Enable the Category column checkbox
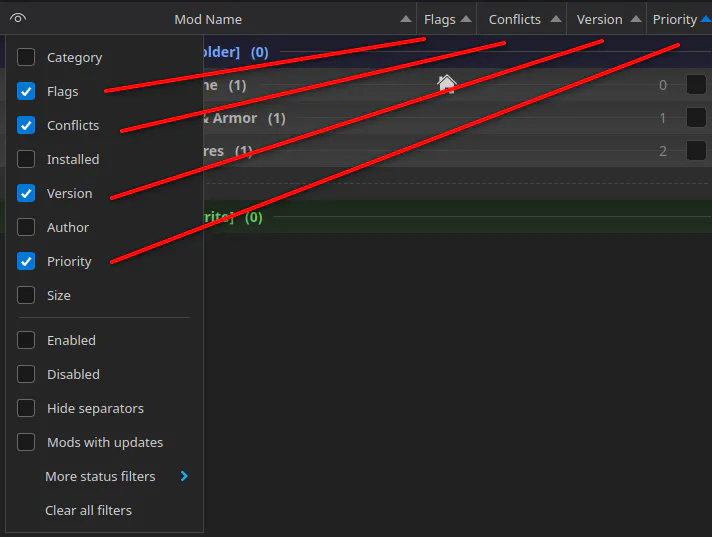 (x=26, y=57)
